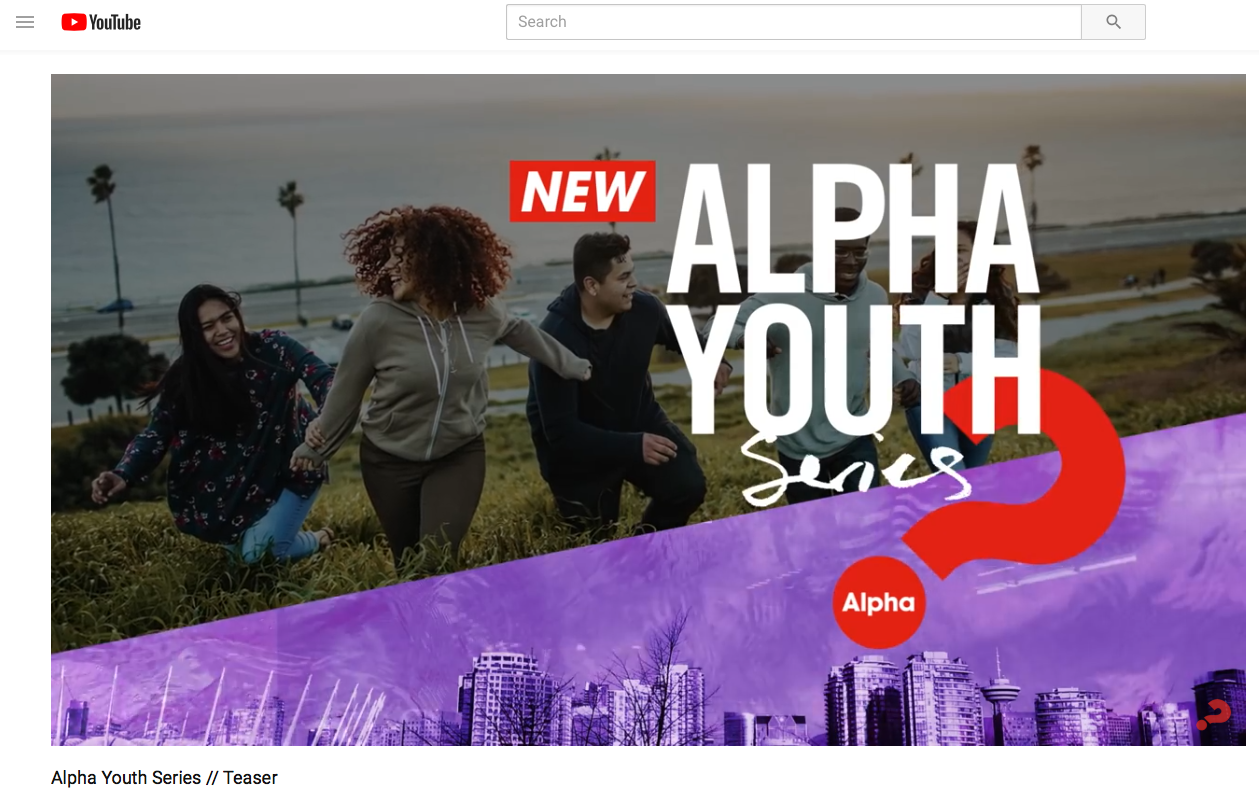Click the channel watermark in video corner
1259x797 pixels.
(1214, 715)
